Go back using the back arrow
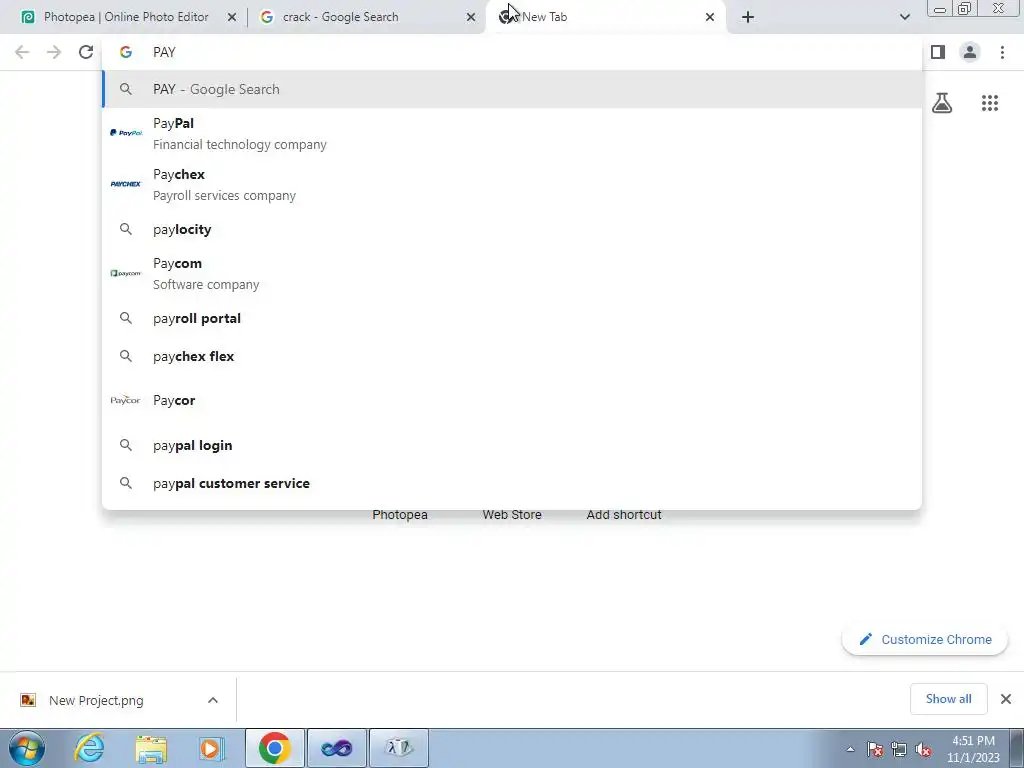 click(22, 52)
